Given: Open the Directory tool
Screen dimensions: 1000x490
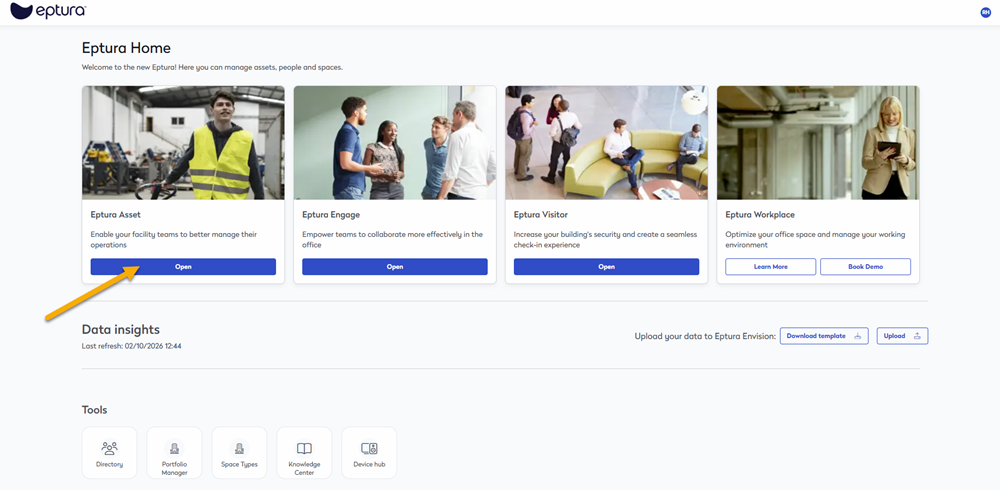Looking at the screenshot, I should tap(110, 453).
